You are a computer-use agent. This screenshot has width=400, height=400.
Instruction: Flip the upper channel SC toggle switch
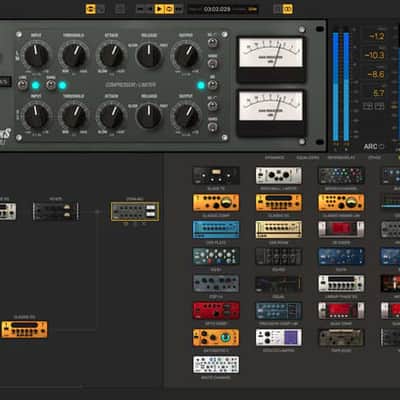(x=213, y=43)
